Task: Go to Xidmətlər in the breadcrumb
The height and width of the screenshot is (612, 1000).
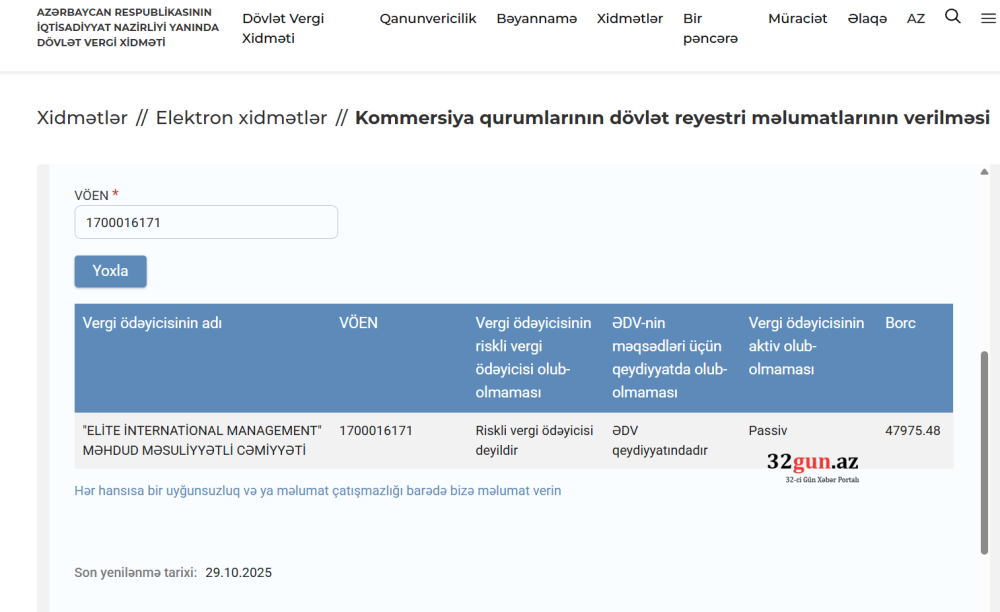Action: (x=82, y=118)
